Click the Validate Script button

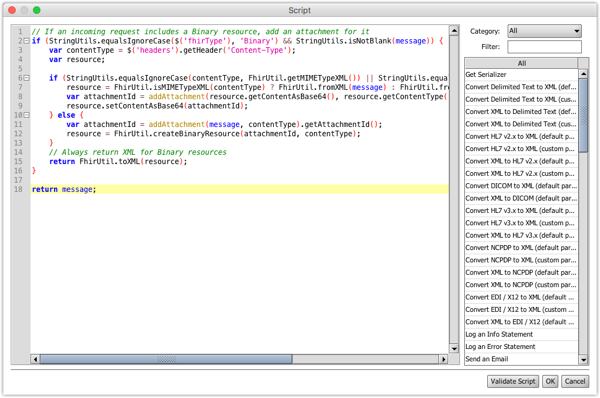click(513, 381)
